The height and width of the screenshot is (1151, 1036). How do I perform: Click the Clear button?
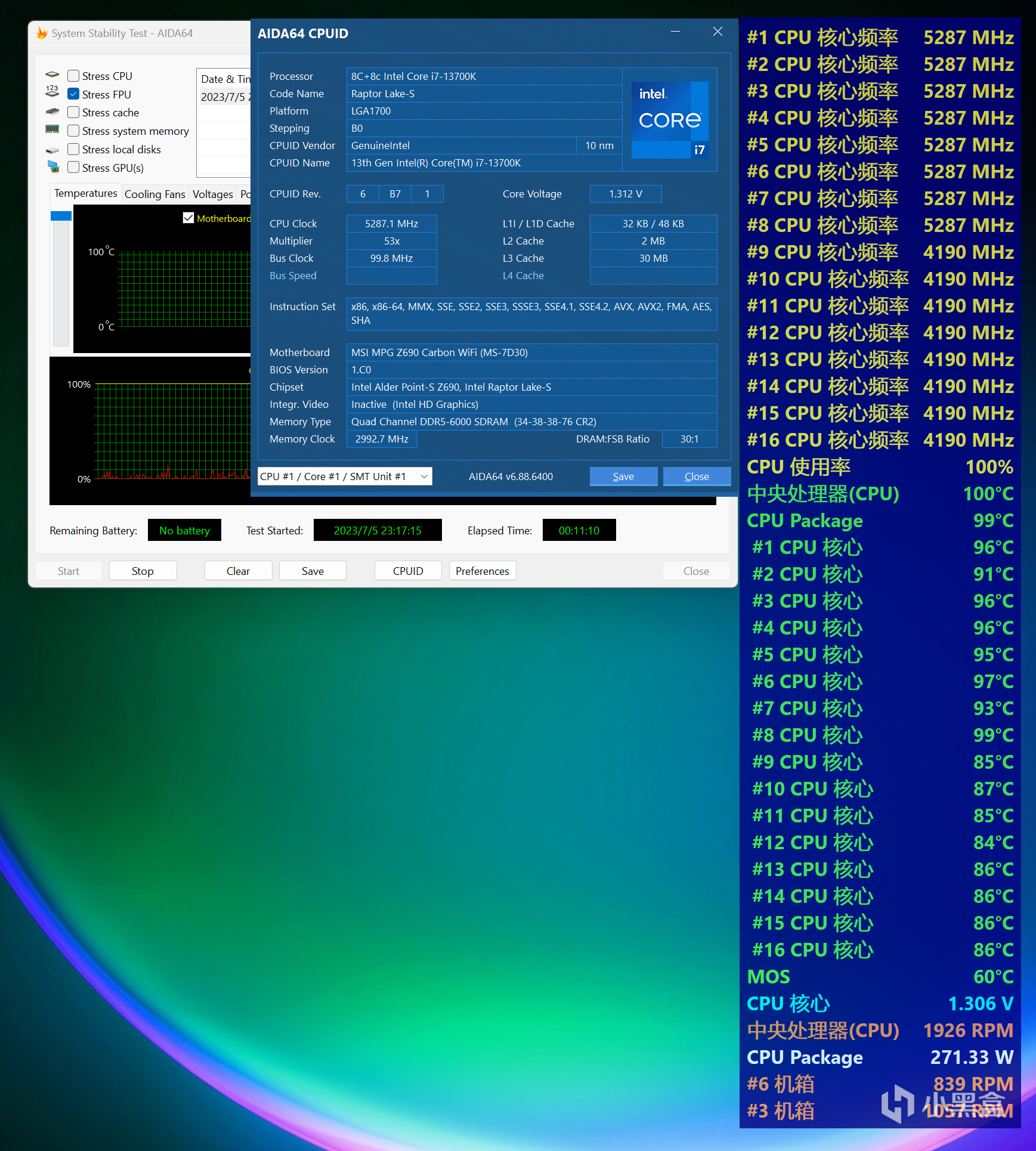pos(238,571)
